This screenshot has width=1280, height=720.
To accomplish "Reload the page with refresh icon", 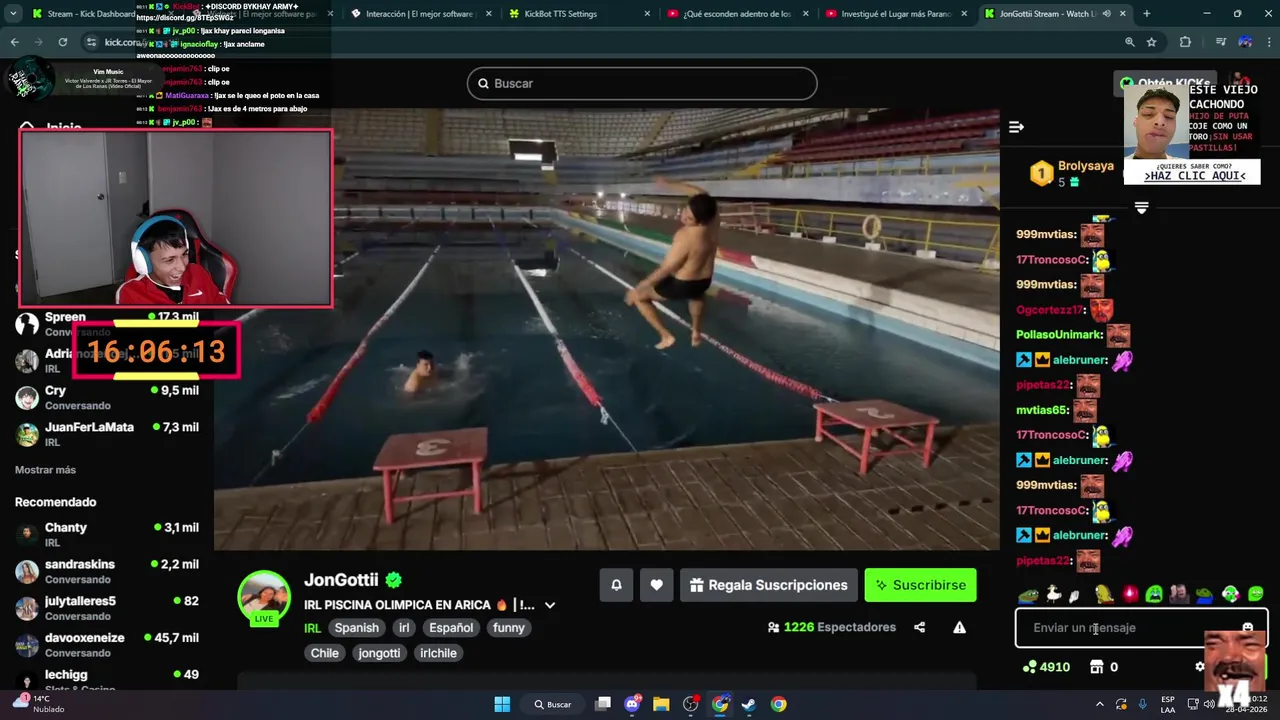I will pos(62,42).
